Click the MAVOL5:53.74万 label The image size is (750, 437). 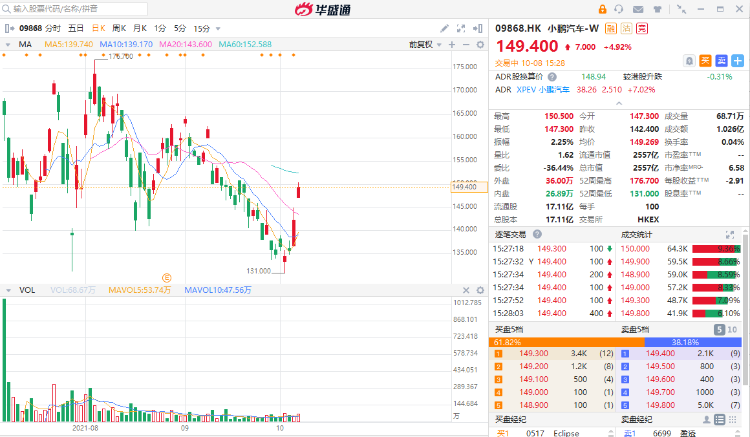(140, 290)
